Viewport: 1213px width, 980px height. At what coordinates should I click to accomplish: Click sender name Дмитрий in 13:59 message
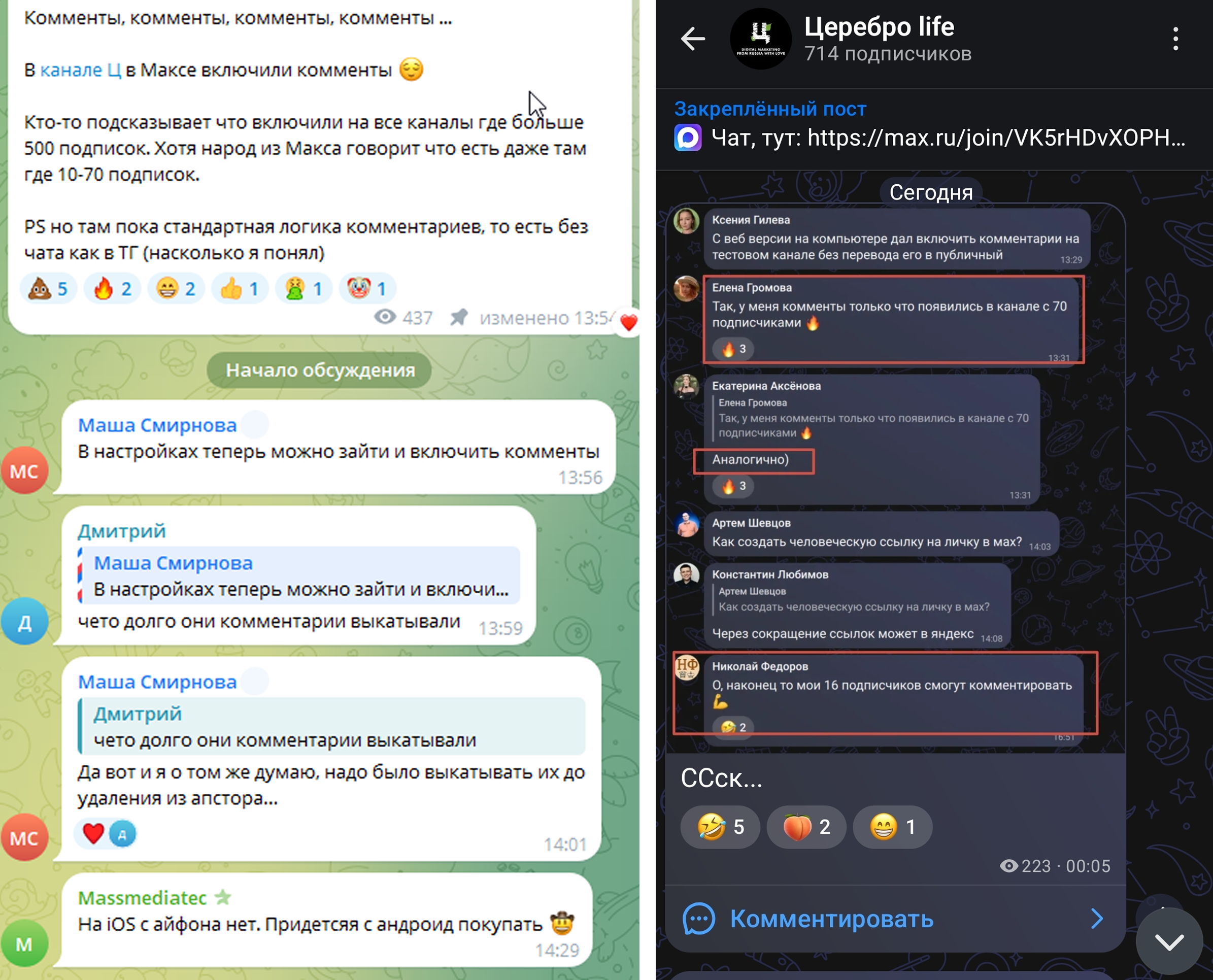[x=122, y=531]
